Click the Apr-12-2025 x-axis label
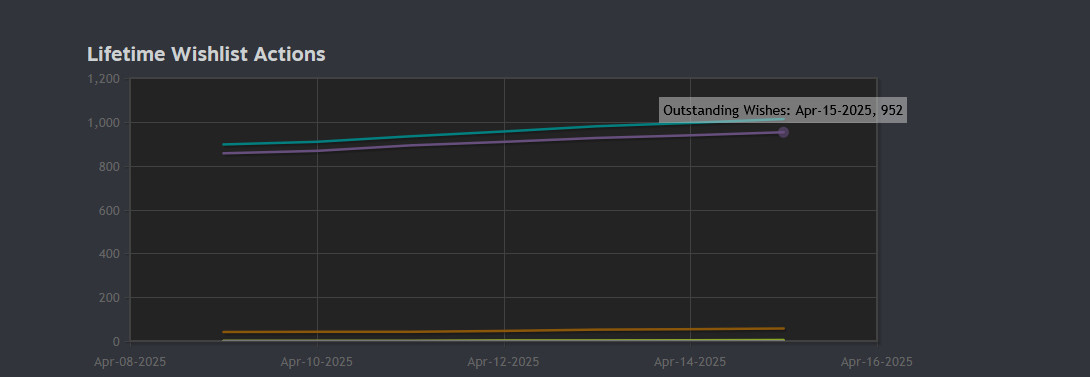 [503, 362]
